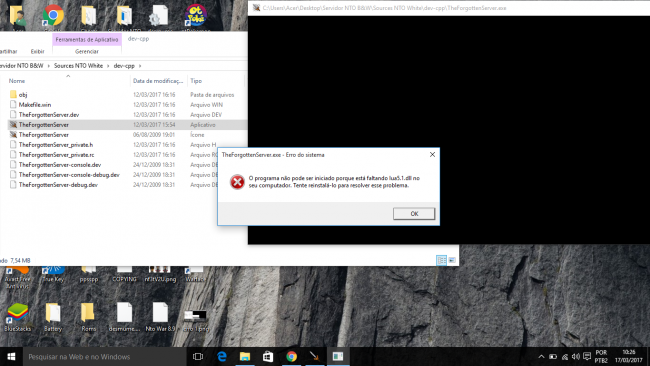Switch Explorer to details view
Image resolution: width=650 pixels, height=366 pixels.
(x=441, y=260)
